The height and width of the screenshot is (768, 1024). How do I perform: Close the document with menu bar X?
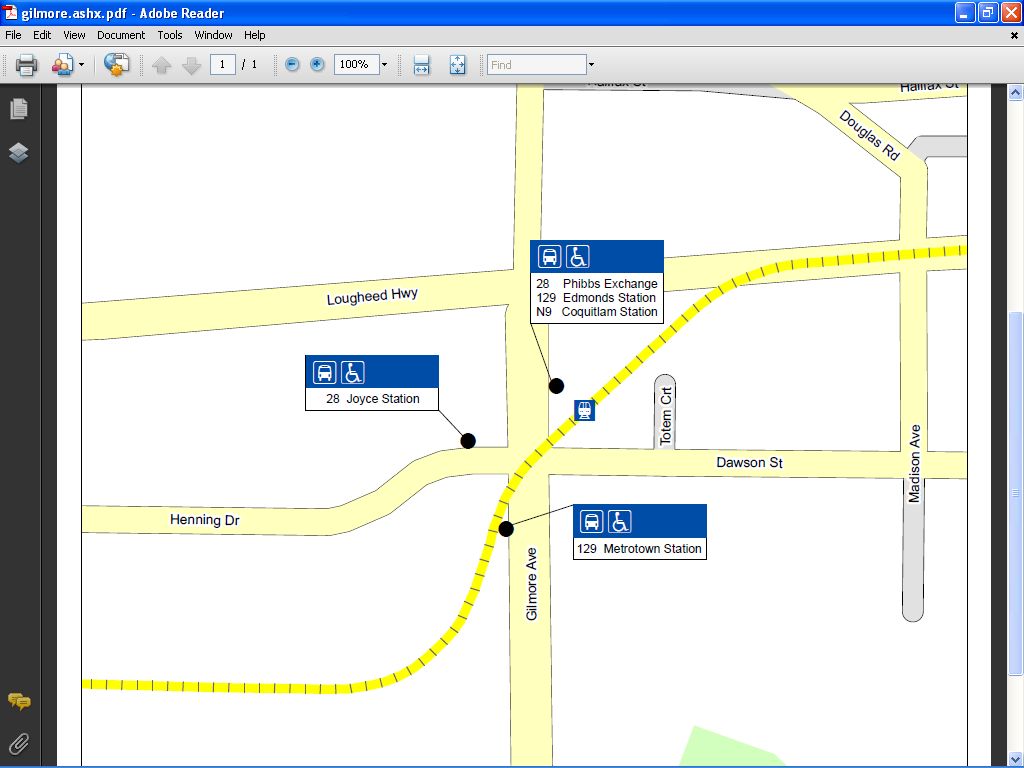[1014, 35]
